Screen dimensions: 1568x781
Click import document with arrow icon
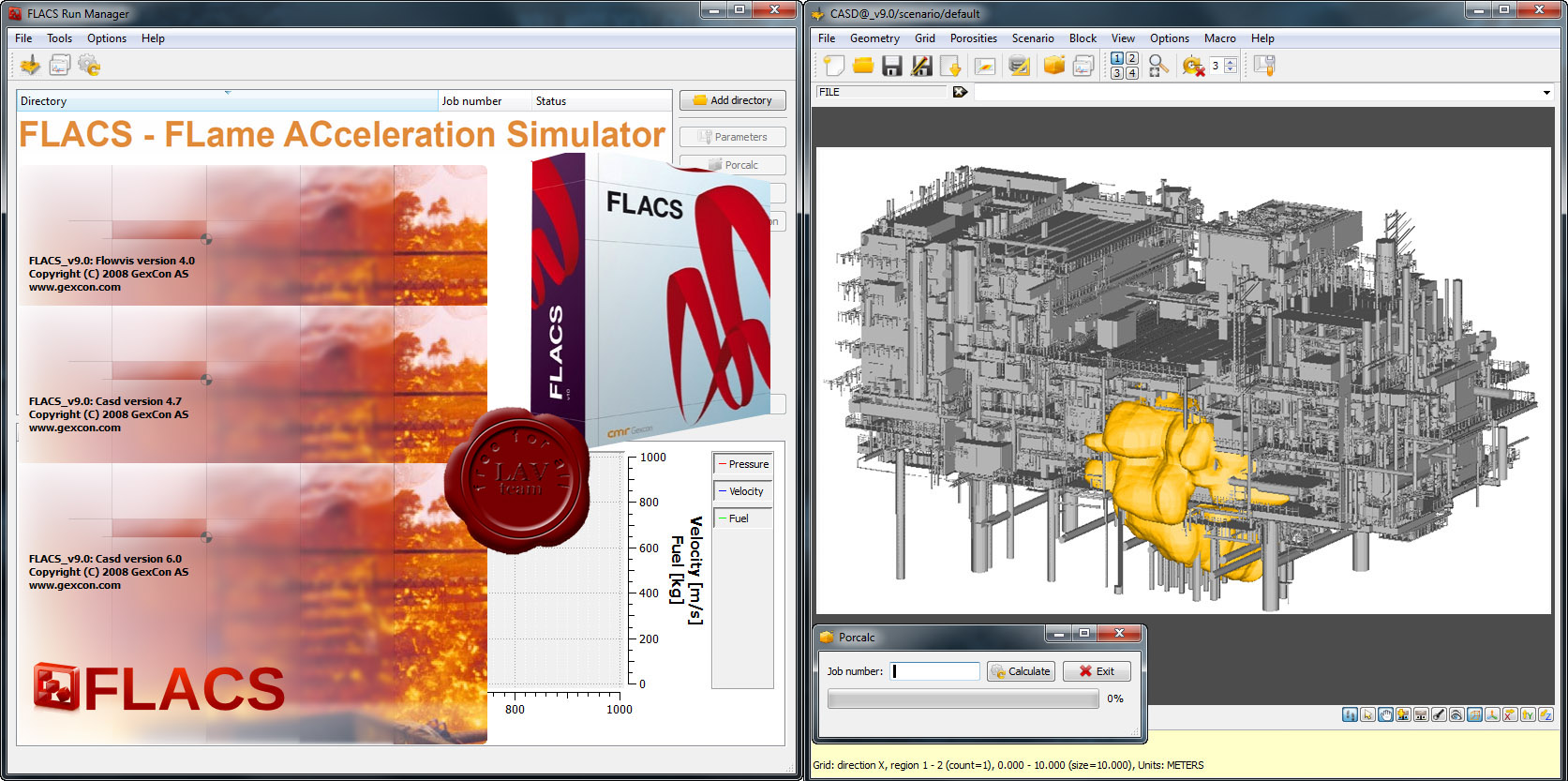tap(950, 65)
